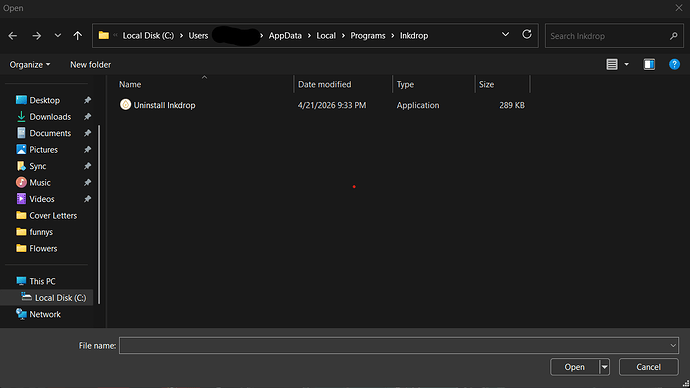The width and height of the screenshot is (690, 388).
Task: Navigate to AppData breadcrumb
Action: pos(285,36)
